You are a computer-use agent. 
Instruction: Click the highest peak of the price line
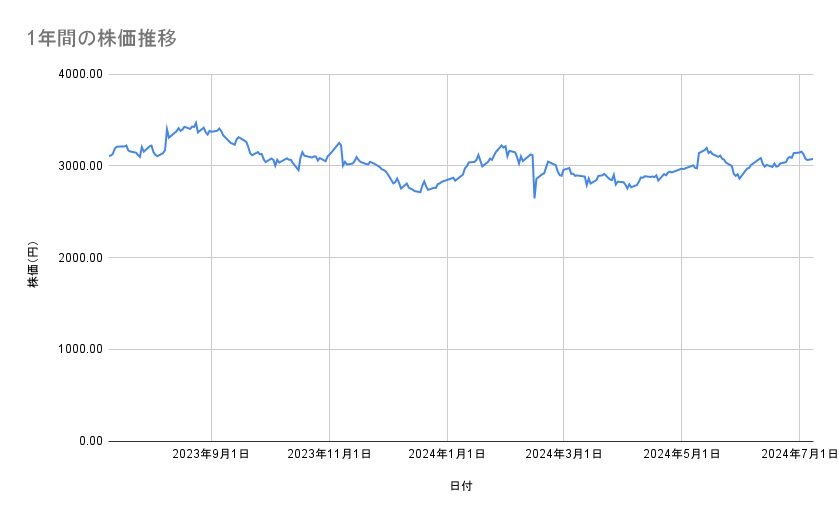point(195,122)
